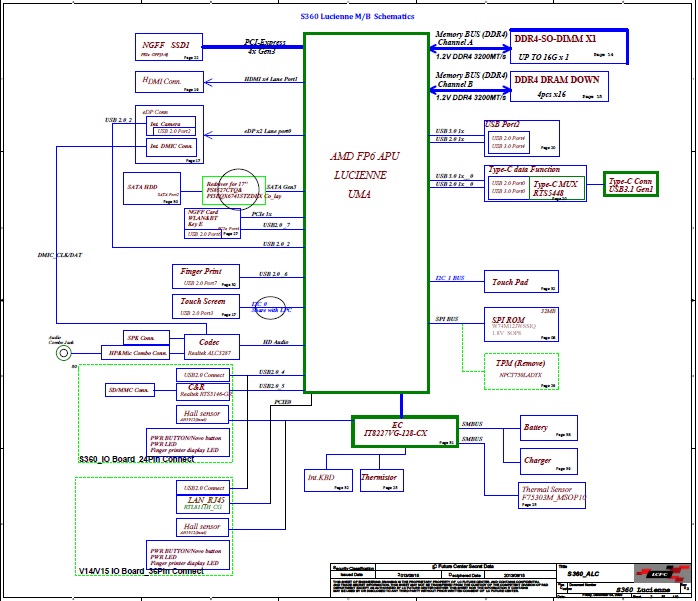
Task: Select the Type-C data Function heading
Action: click(524, 169)
